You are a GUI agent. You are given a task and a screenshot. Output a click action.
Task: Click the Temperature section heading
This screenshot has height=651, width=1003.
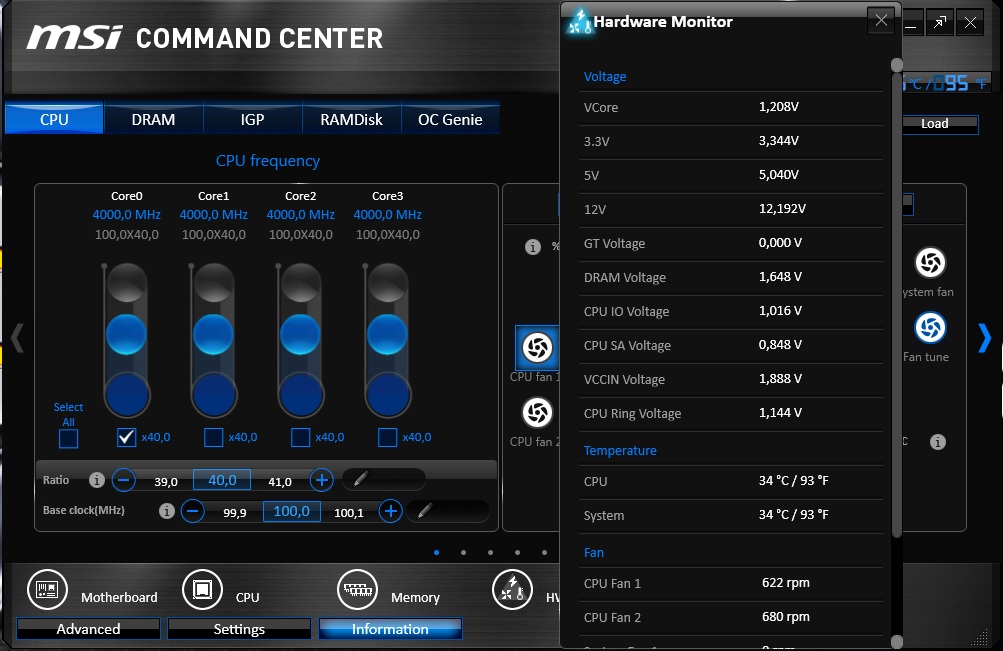pyautogui.click(x=620, y=450)
